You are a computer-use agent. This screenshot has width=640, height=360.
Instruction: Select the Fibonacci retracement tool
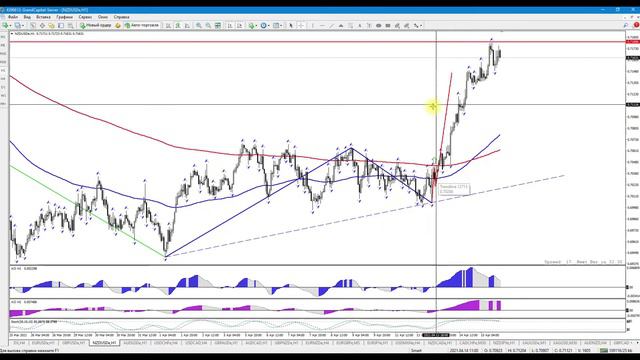pos(350,25)
